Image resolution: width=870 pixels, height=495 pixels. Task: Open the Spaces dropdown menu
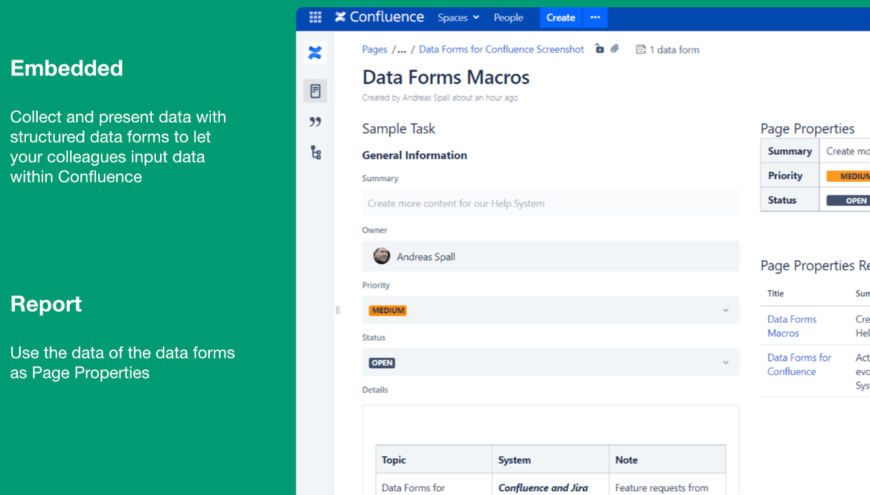coord(458,17)
